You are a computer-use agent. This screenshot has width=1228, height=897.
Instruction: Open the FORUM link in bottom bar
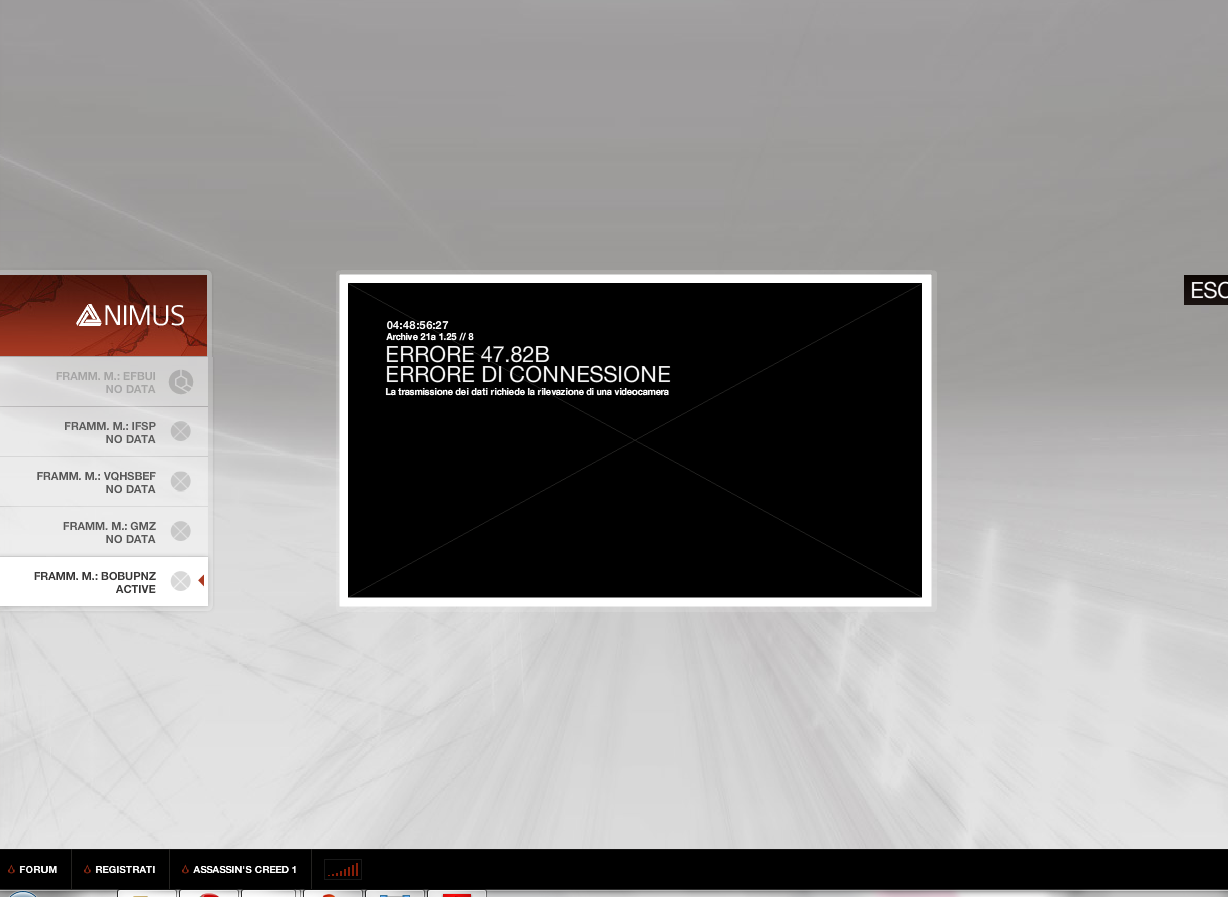click(x=38, y=870)
